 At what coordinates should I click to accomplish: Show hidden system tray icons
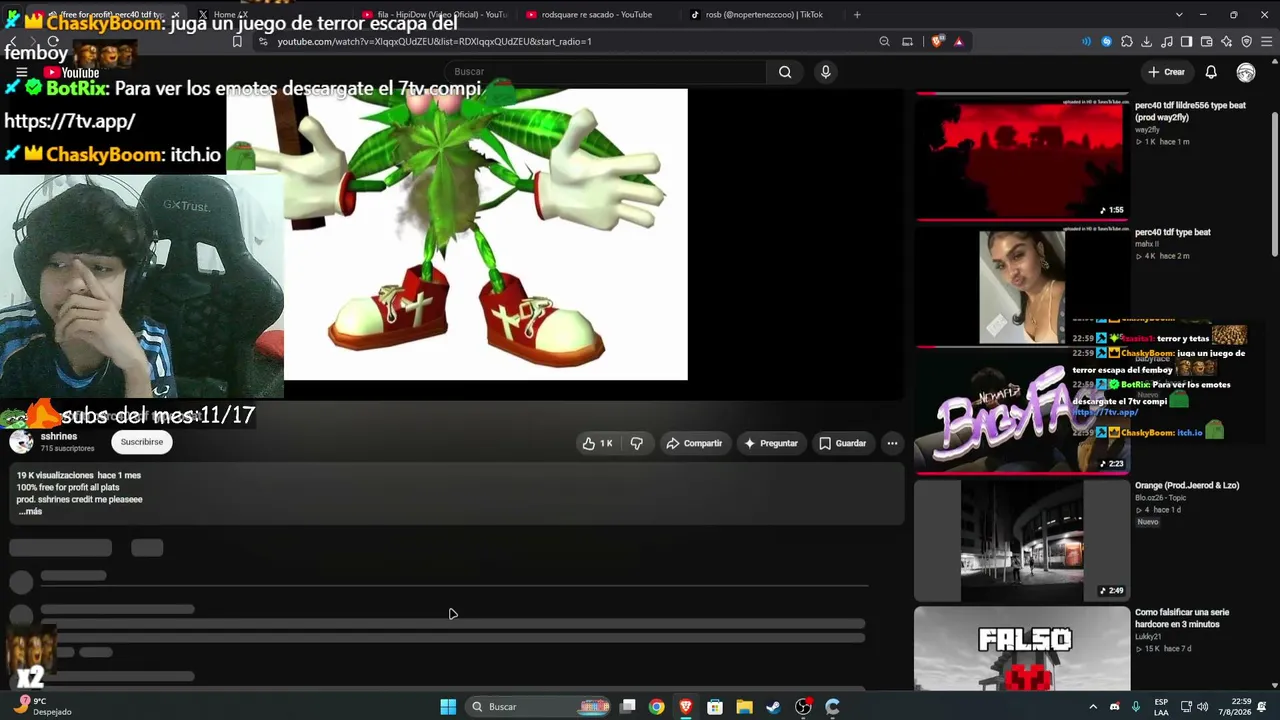pyautogui.click(x=1093, y=707)
